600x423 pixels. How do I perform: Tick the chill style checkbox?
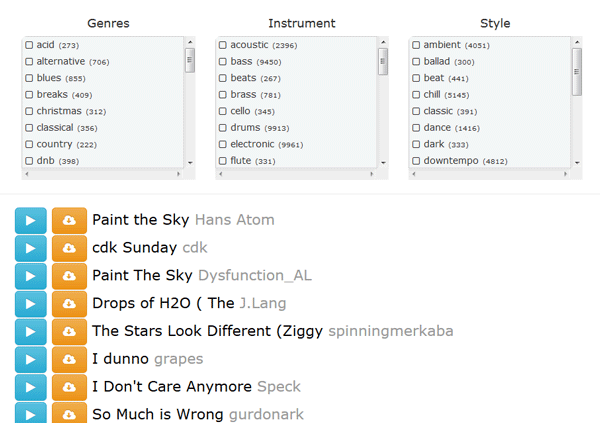point(415,95)
